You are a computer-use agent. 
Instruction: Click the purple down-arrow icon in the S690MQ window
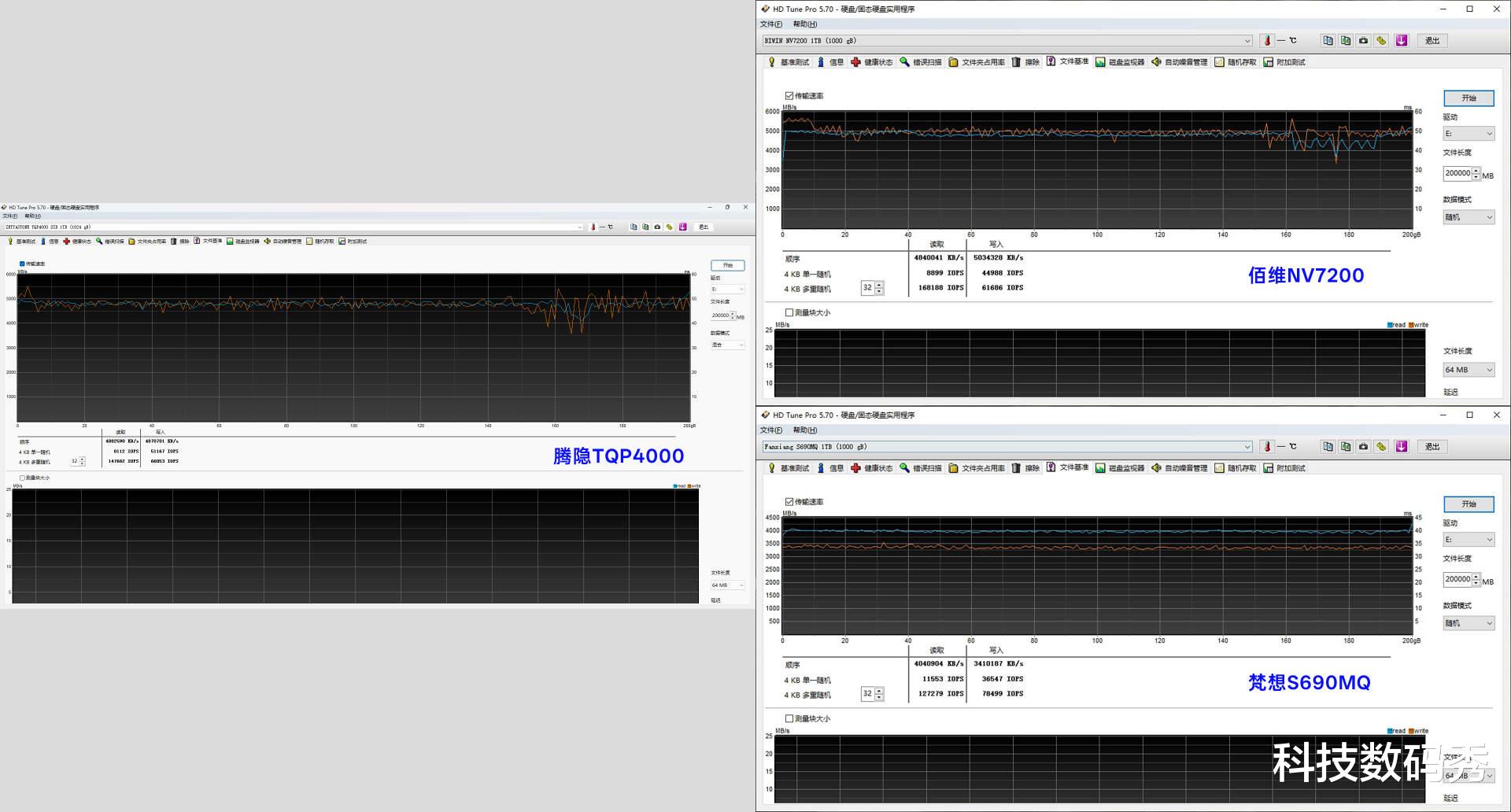1402,447
